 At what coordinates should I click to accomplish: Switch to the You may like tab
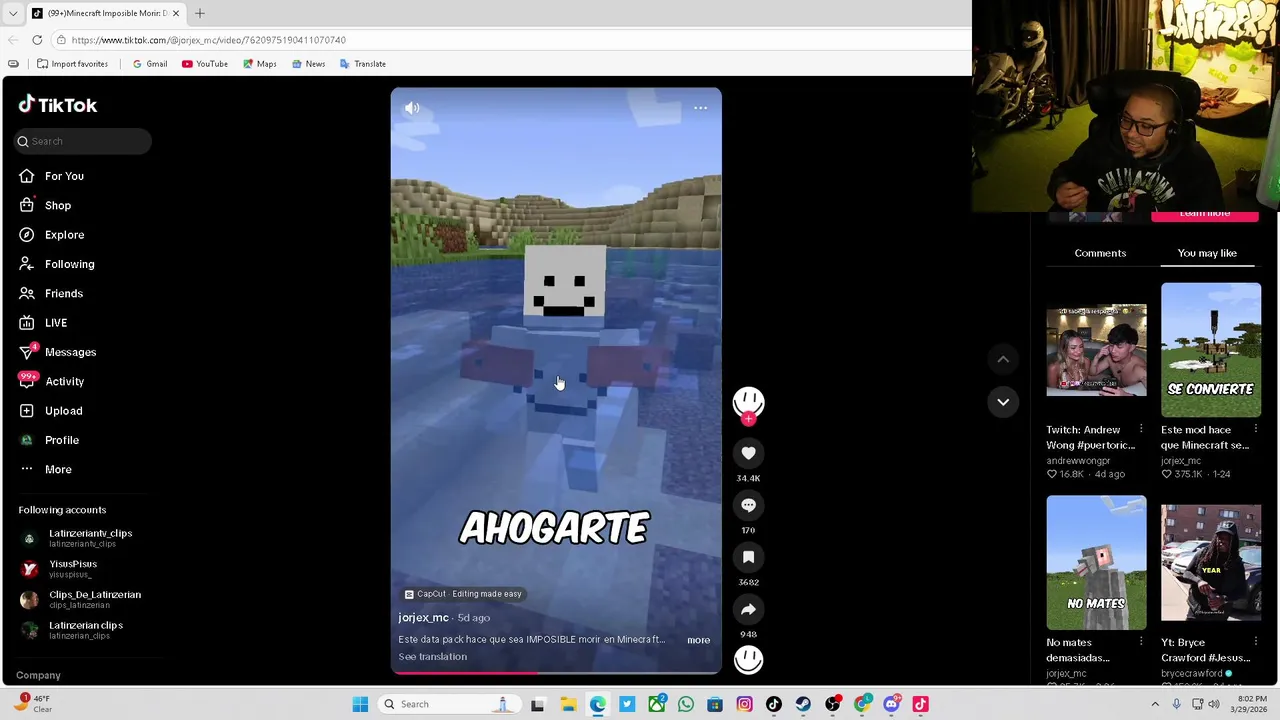tap(1207, 253)
